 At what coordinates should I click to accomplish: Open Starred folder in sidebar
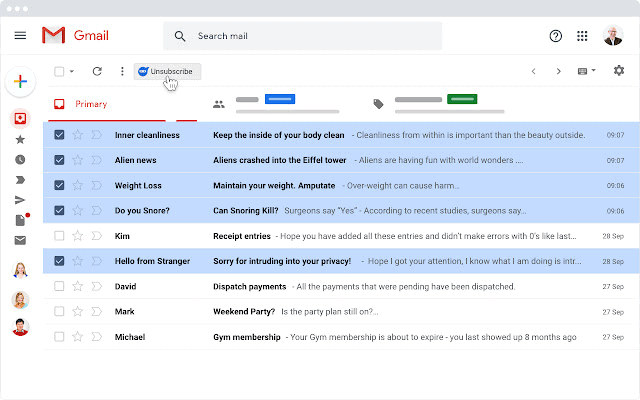[20, 139]
